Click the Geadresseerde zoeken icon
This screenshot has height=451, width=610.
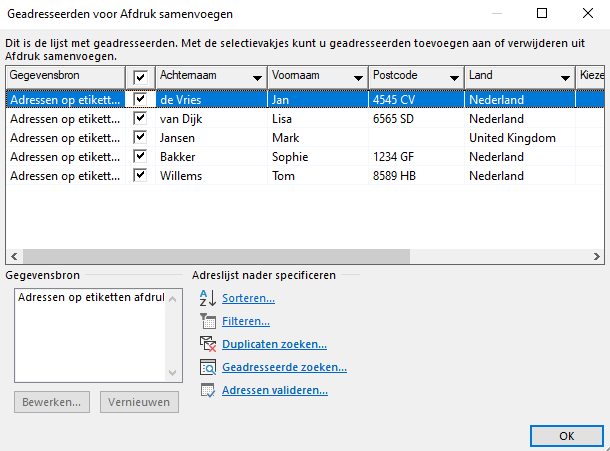(x=207, y=367)
